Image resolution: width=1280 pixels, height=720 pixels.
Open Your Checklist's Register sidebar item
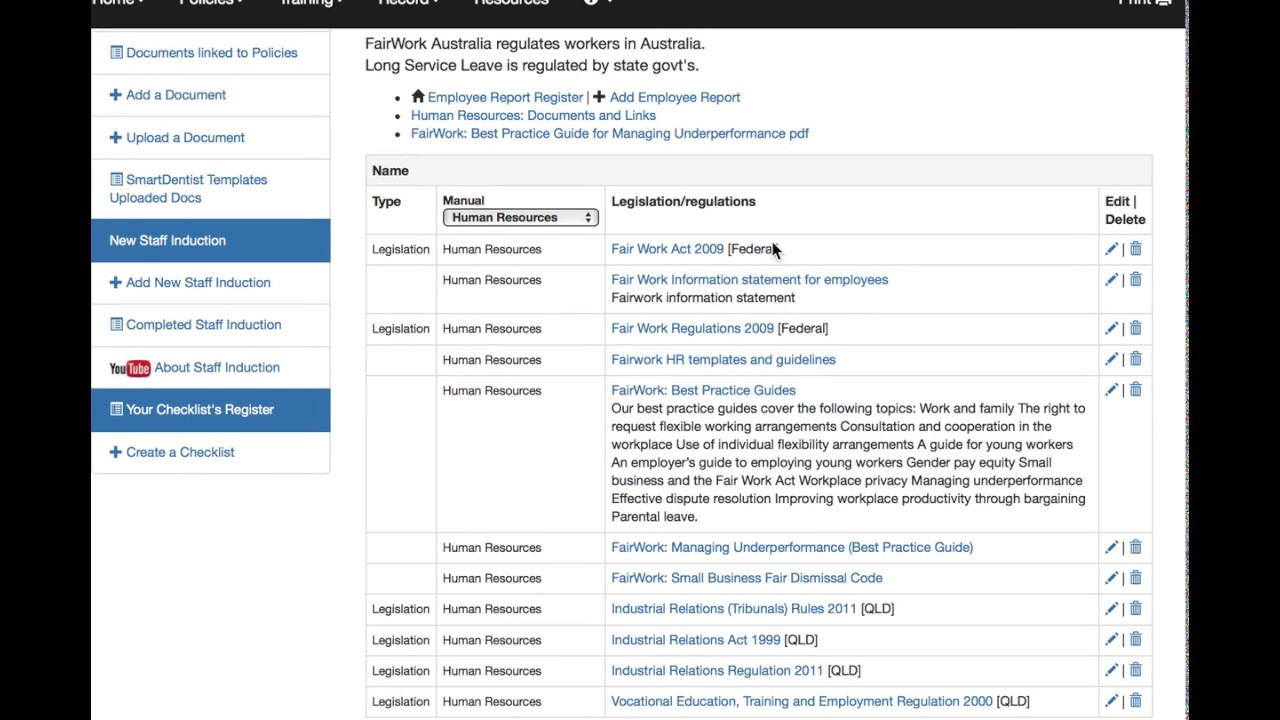click(x=199, y=410)
